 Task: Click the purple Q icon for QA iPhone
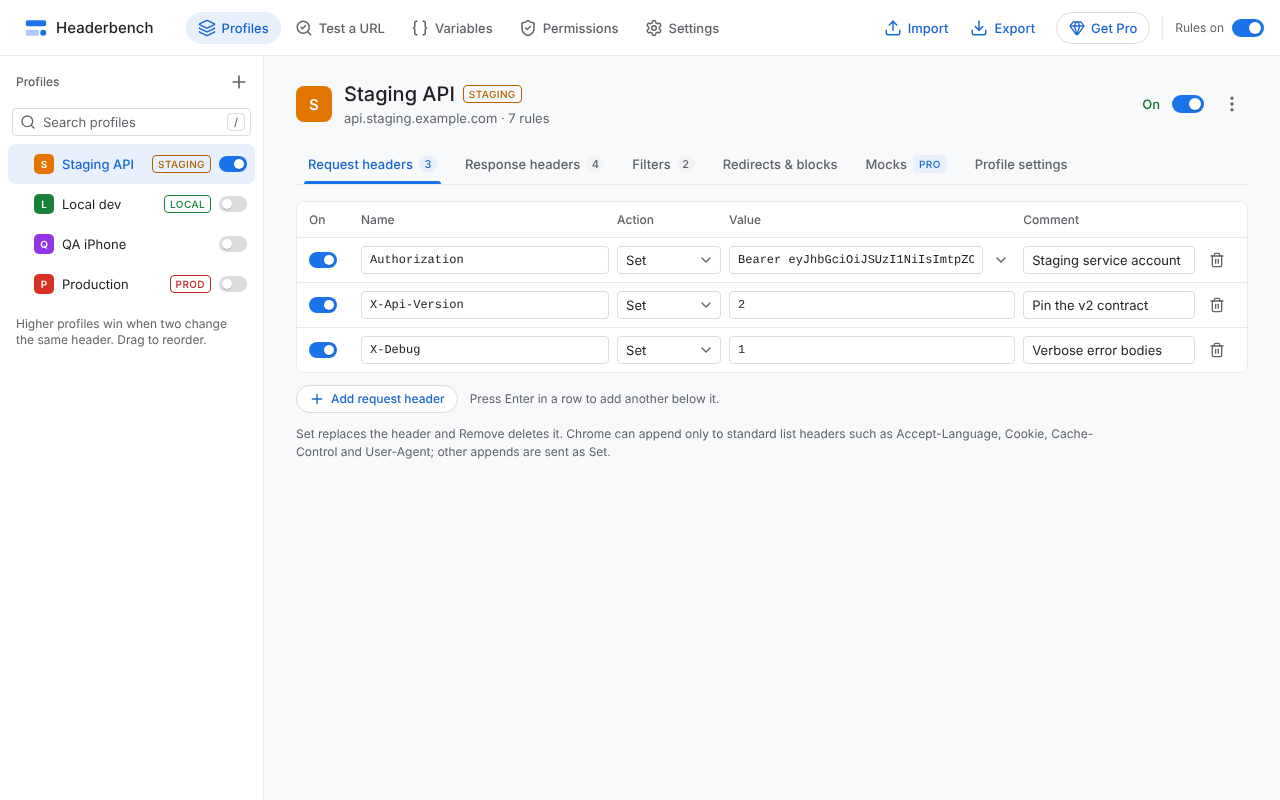point(44,244)
